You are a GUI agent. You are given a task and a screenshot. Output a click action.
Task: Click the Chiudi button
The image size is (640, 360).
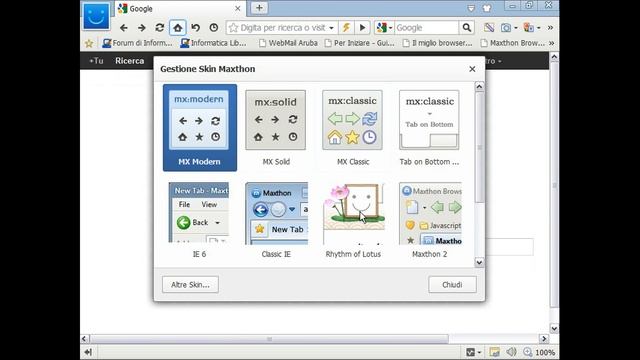[452, 284]
